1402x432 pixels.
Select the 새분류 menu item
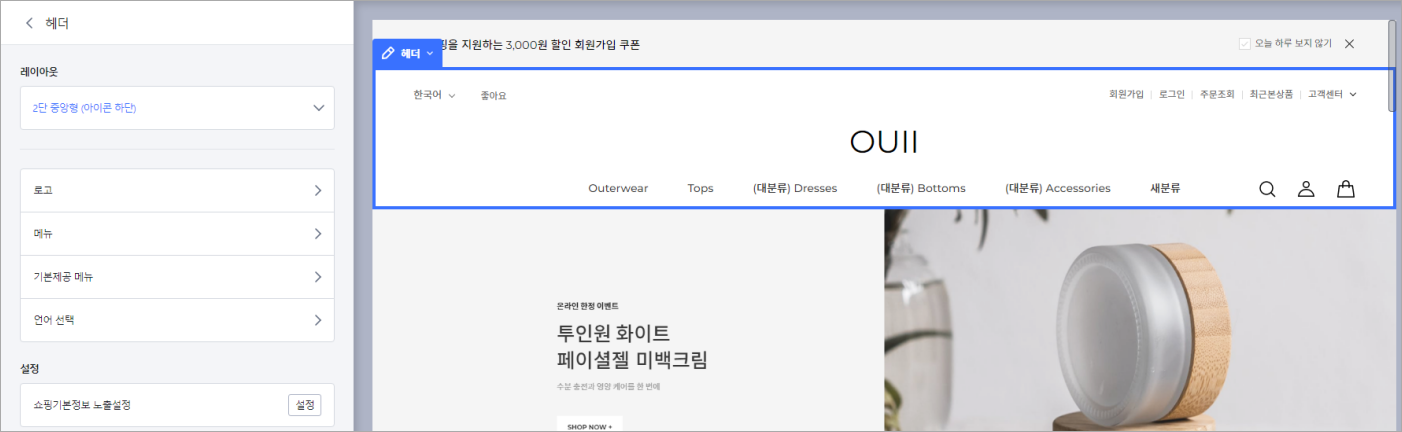pos(1165,188)
